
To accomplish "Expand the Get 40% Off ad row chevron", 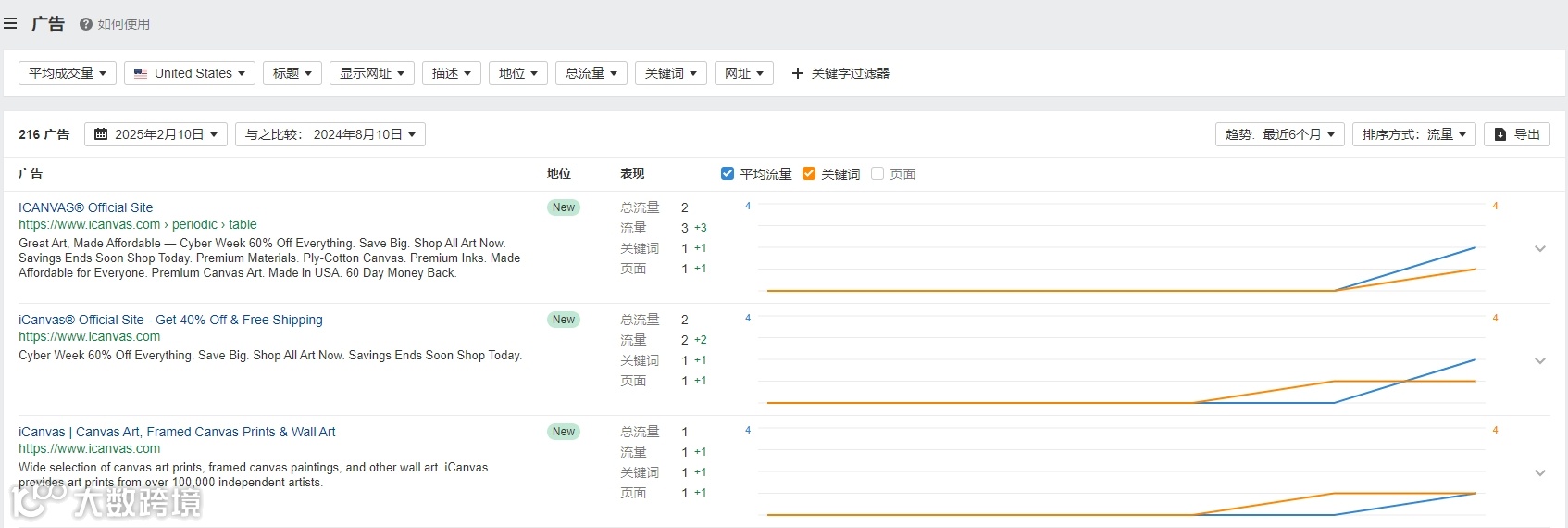I will pos(1540,360).
